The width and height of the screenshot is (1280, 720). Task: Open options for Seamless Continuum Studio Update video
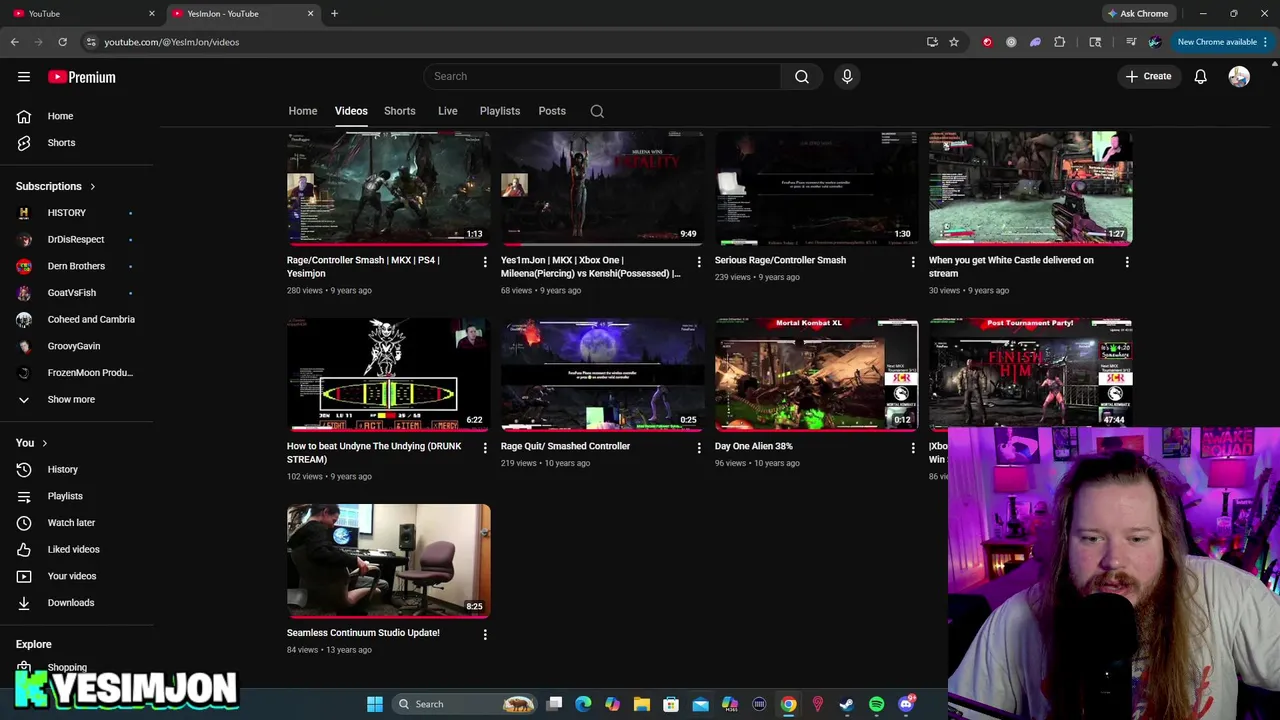485,634
